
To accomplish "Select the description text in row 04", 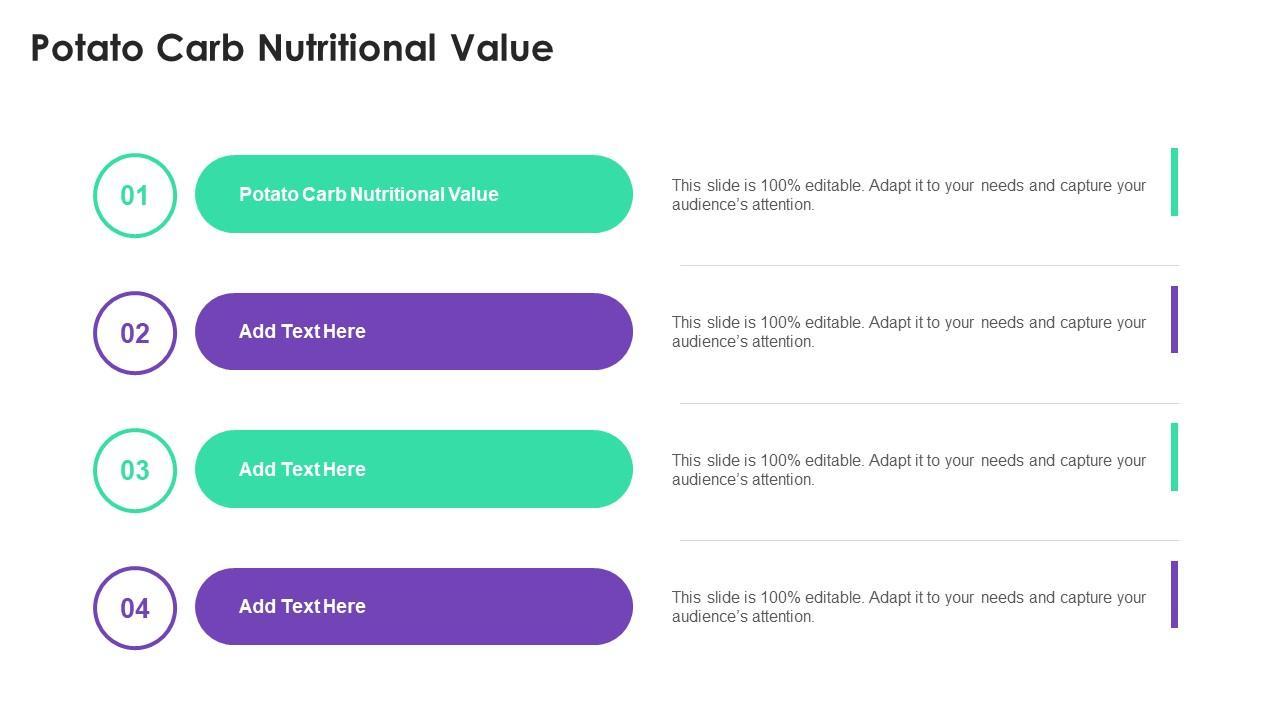I will 908,607.
